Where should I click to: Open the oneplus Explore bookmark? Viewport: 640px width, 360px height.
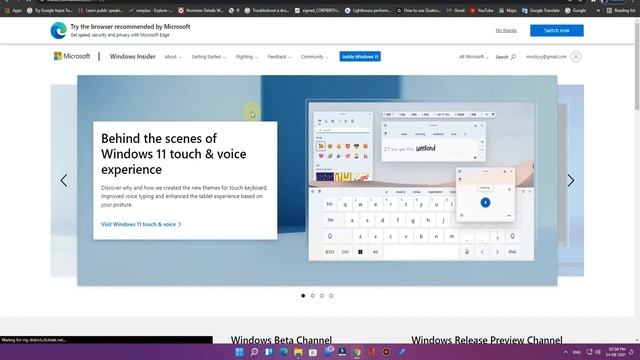(x=150, y=11)
